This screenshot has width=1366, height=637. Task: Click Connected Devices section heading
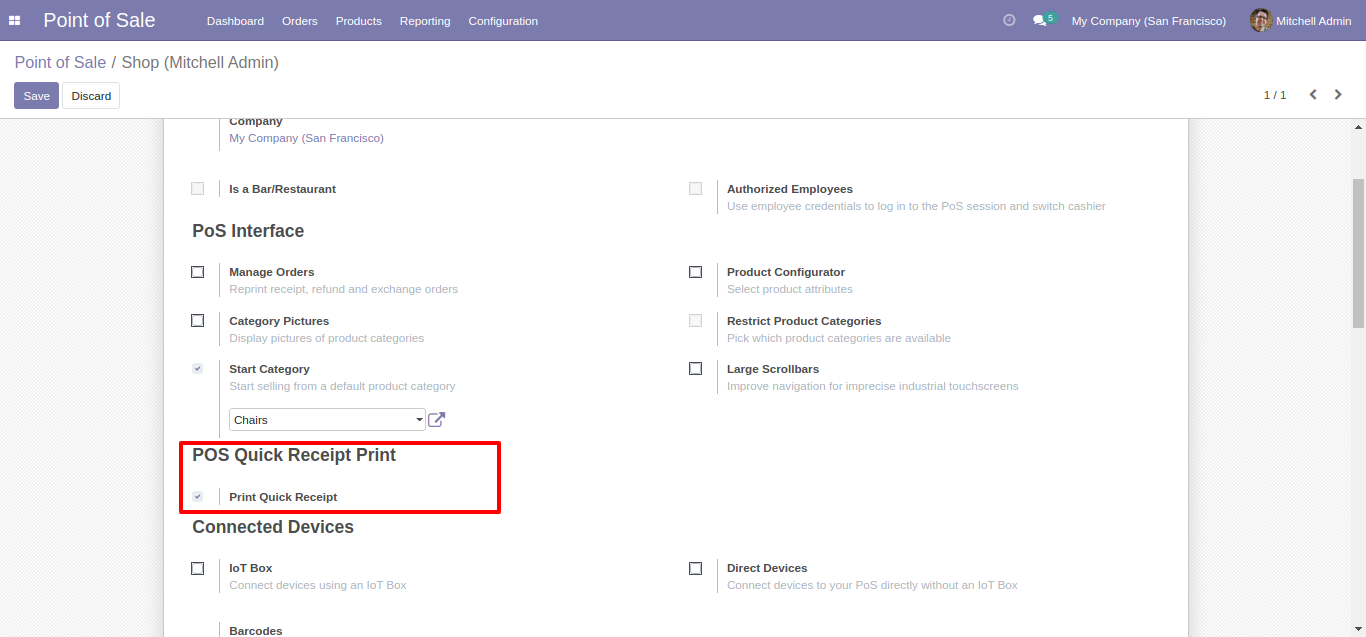(x=273, y=527)
